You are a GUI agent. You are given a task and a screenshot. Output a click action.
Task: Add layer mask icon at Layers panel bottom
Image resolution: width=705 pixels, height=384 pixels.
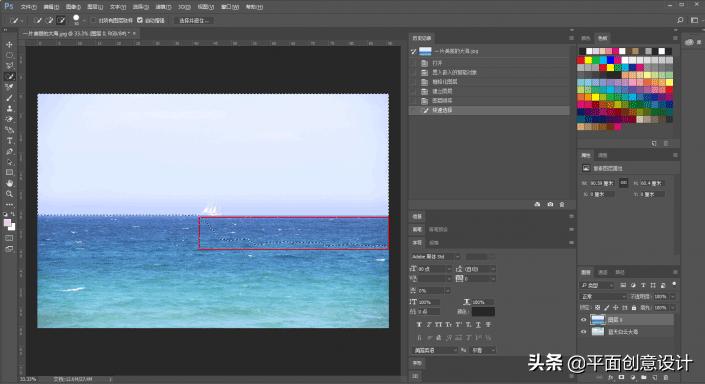click(621, 377)
